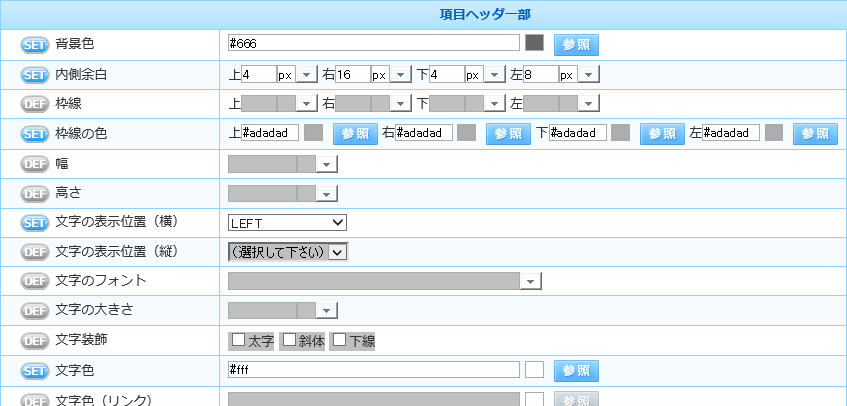Click the 文字色 white color swatch

[535, 370]
